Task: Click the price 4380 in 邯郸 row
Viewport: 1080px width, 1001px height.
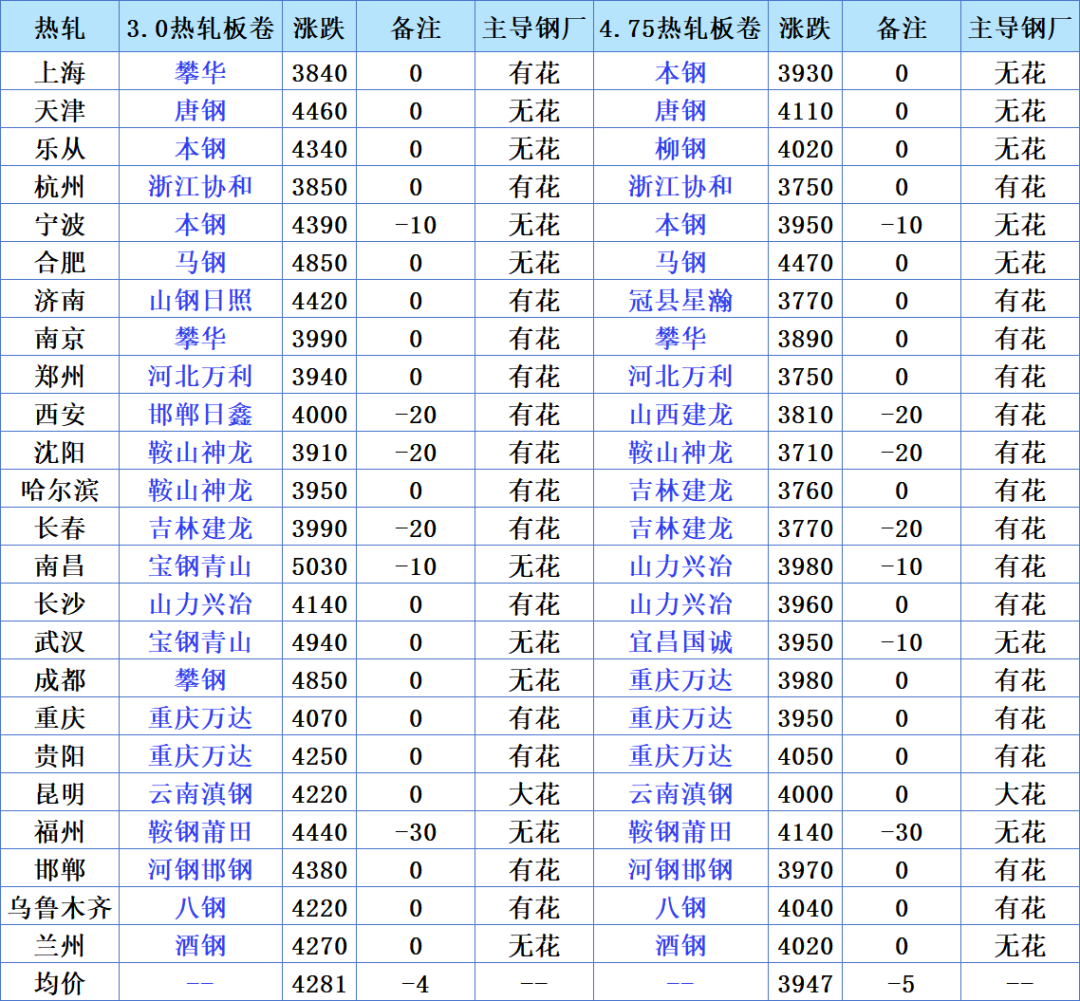Action: 319,869
